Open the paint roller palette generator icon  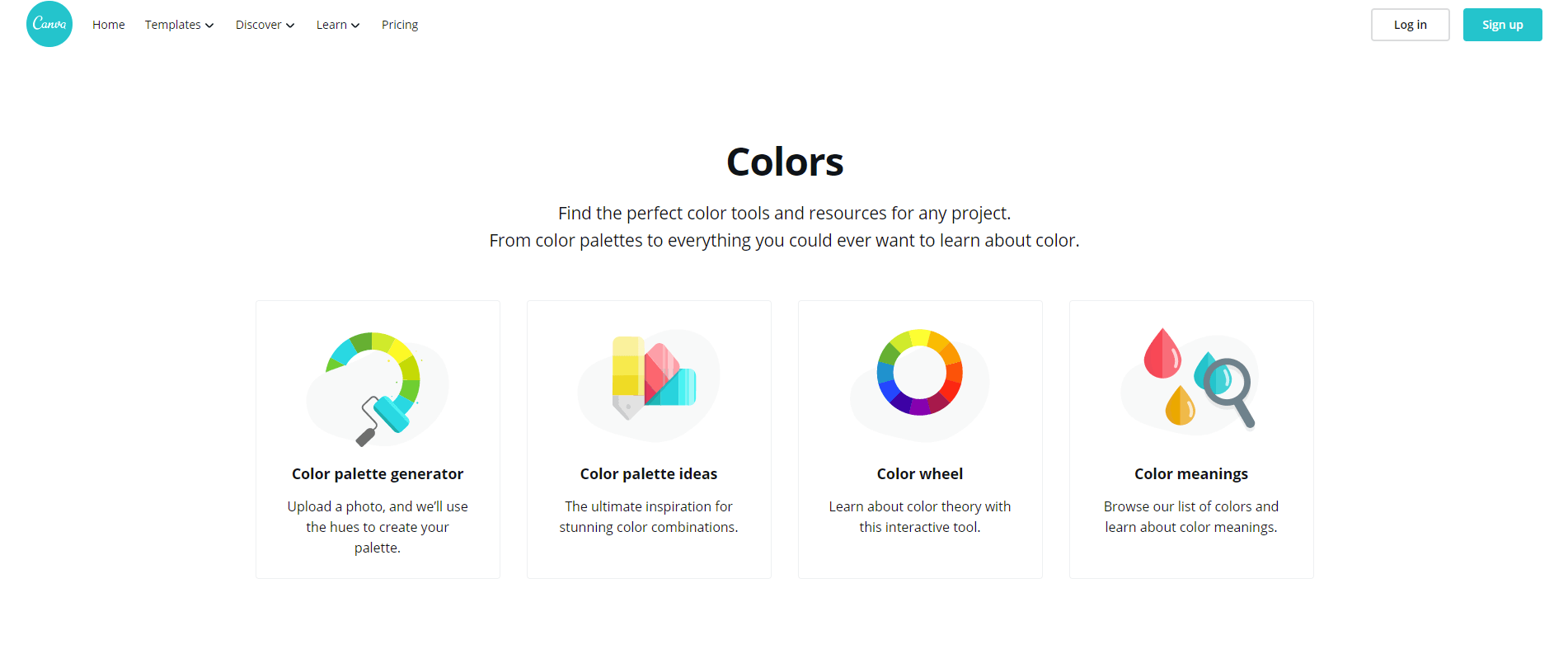[x=378, y=388]
